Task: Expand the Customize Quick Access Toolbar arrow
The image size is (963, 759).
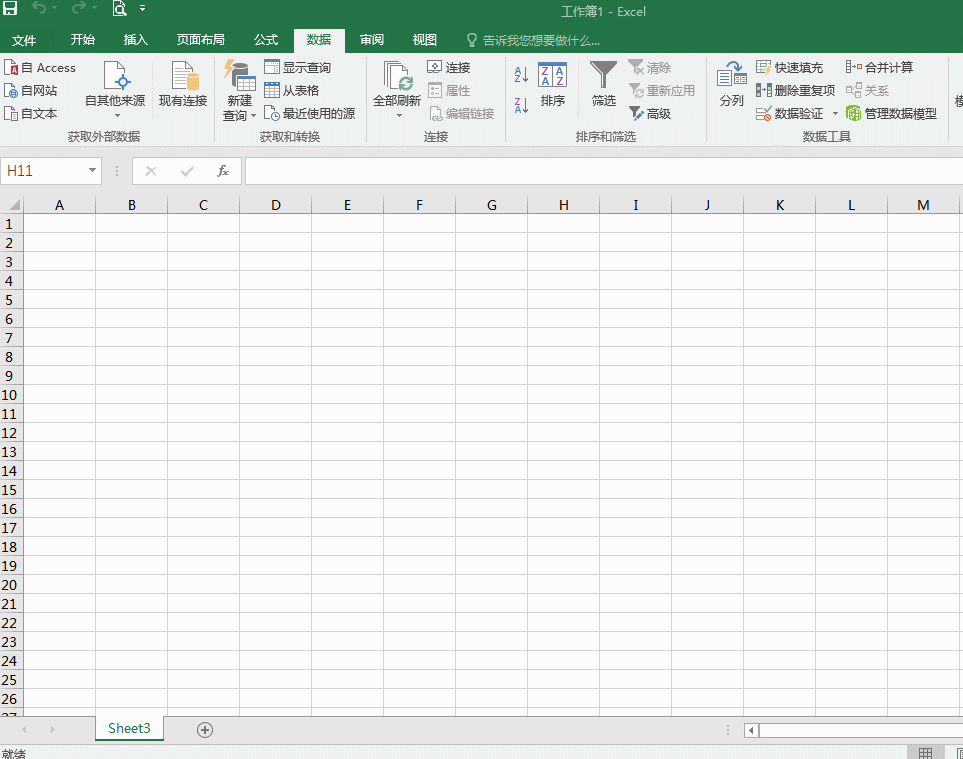Action: pos(142,9)
